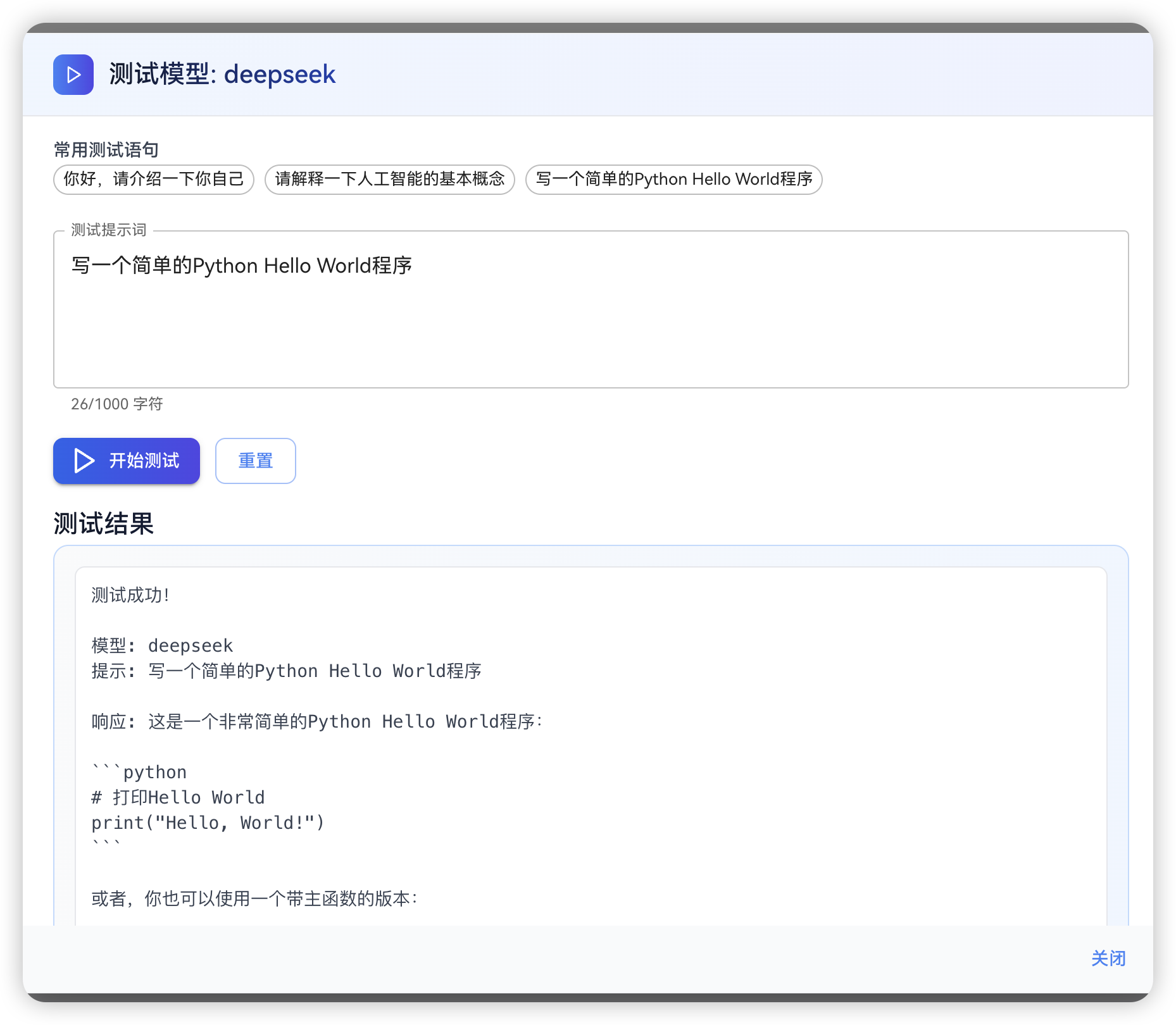Click the '26/1000 字符' character counter

pyautogui.click(x=117, y=404)
